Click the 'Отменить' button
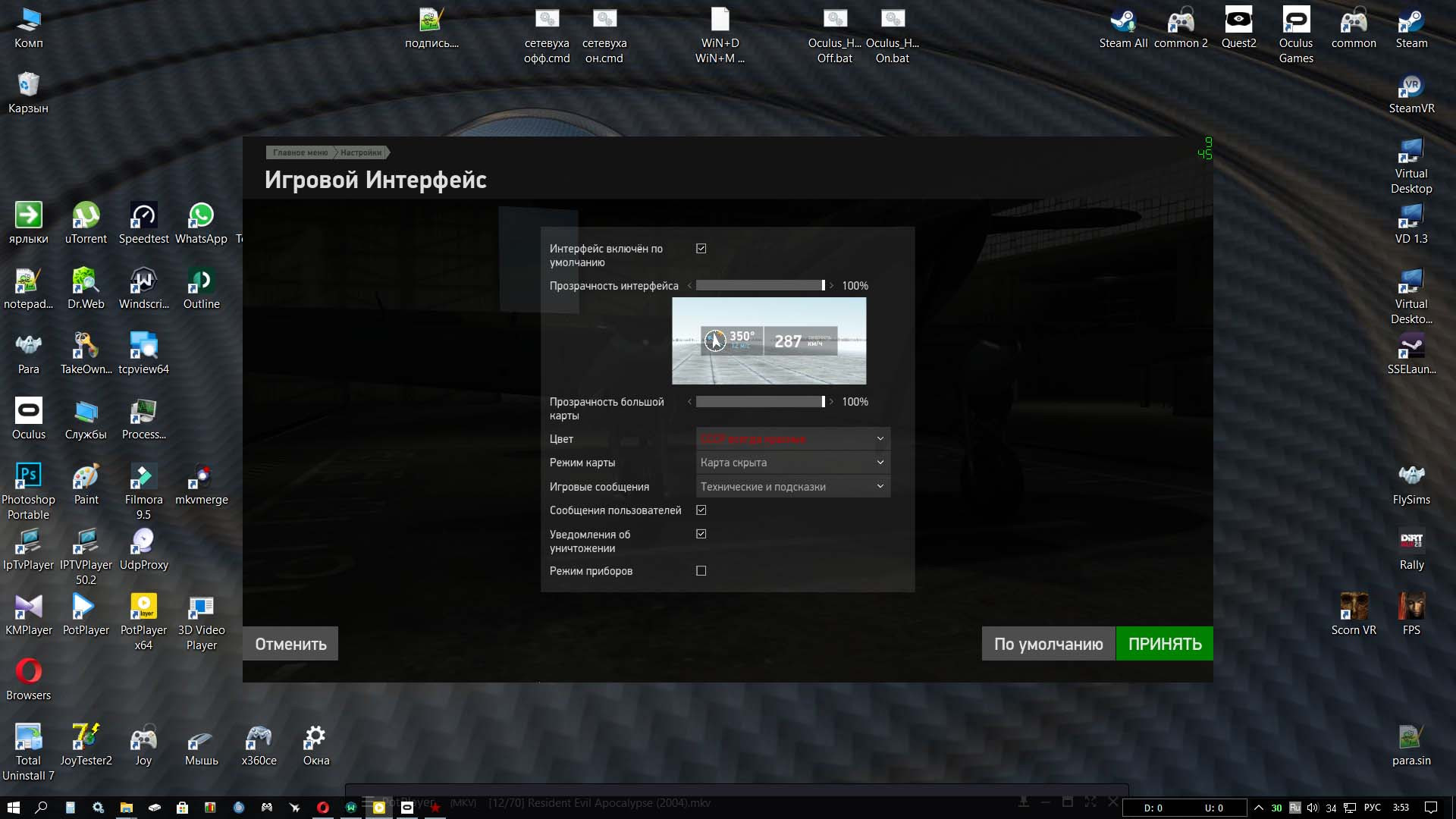This screenshot has width=1456, height=819. click(x=290, y=644)
